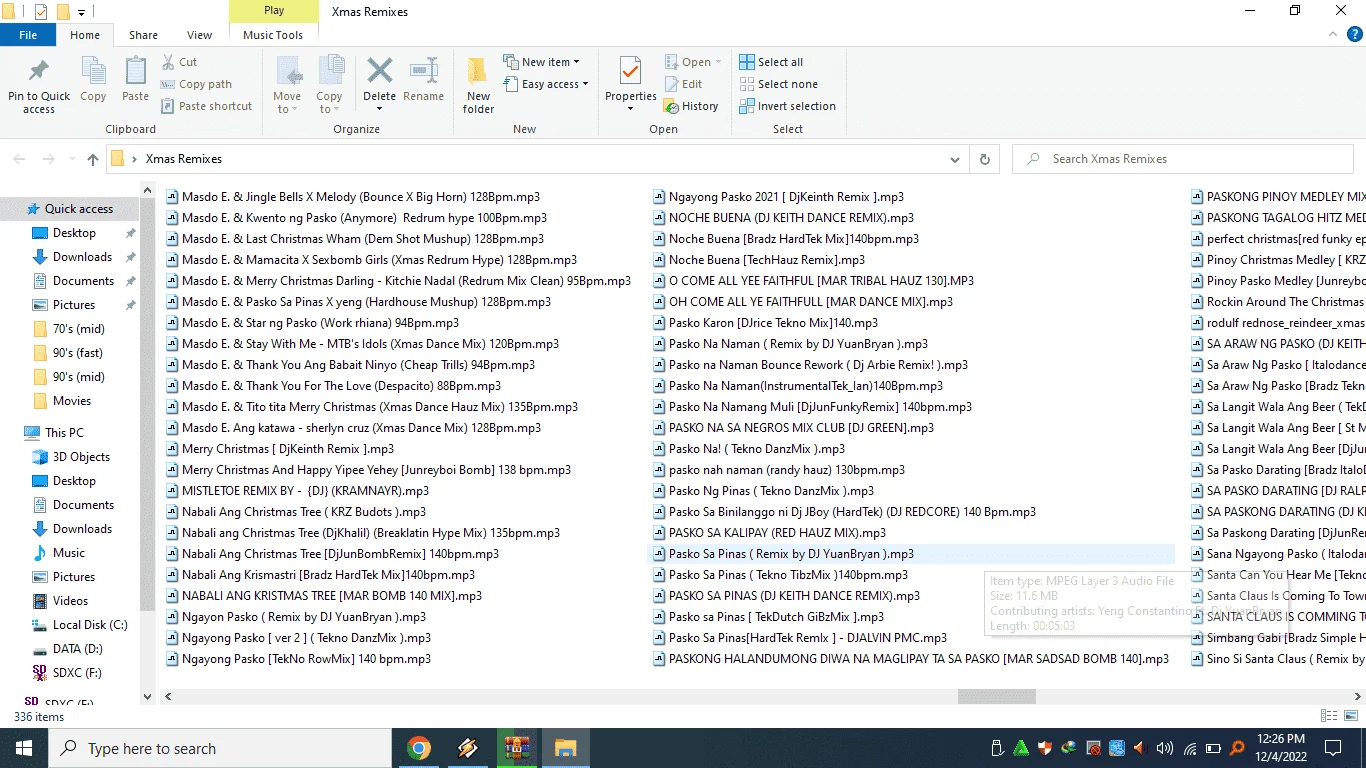Click the volume speaker icon in the system tray

tap(1164, 748)
